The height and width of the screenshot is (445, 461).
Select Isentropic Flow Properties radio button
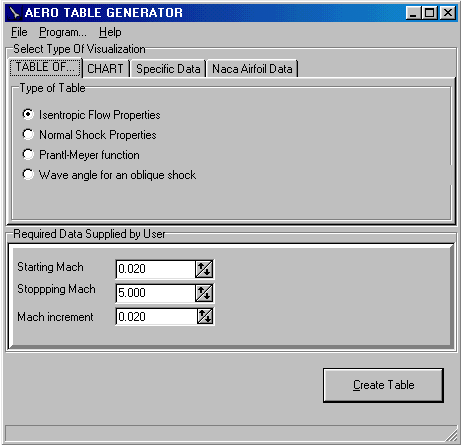click(x=28, y=115)
